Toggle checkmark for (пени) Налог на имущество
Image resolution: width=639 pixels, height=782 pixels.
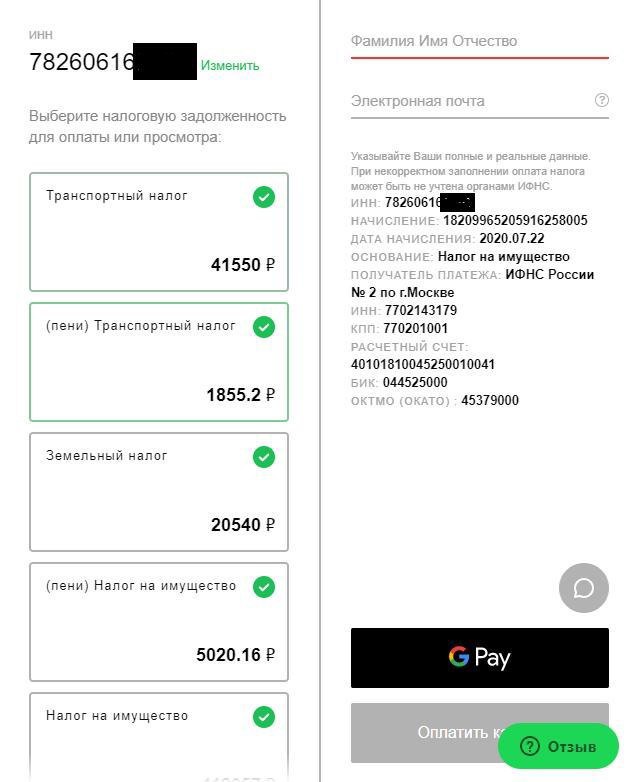(264, 587)
